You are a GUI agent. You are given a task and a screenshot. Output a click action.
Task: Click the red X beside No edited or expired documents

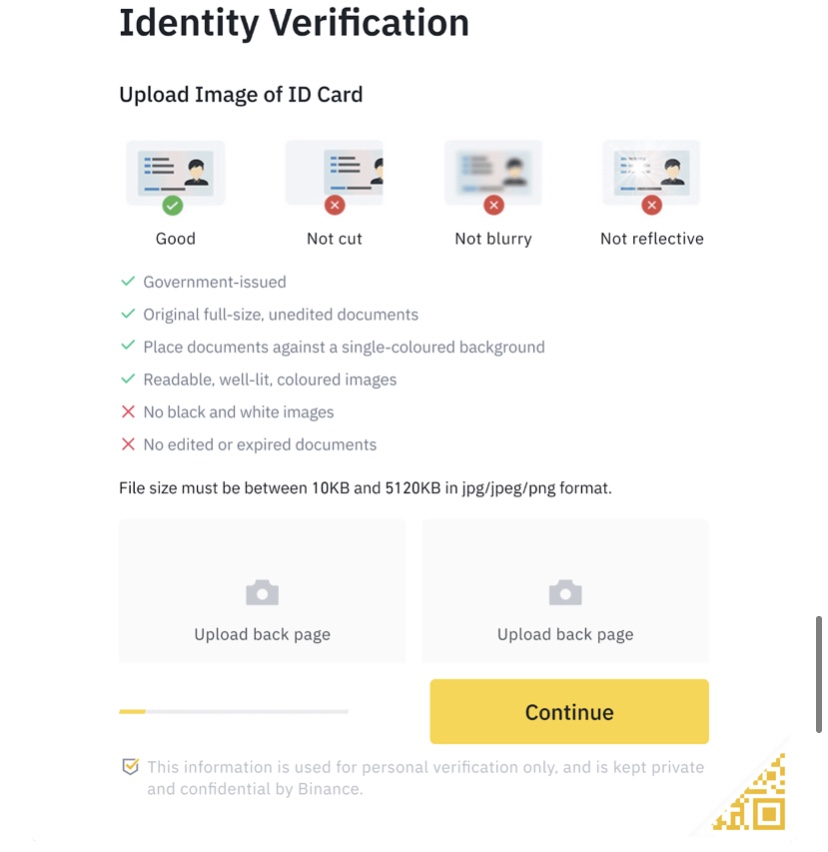(127, 444)
